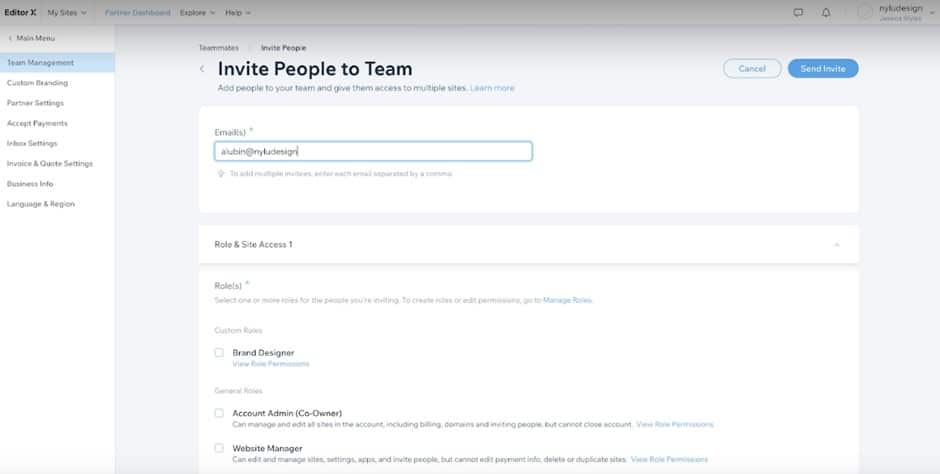
Task: Open the My Sites dropdown
Action: click(x=67, y=13)
